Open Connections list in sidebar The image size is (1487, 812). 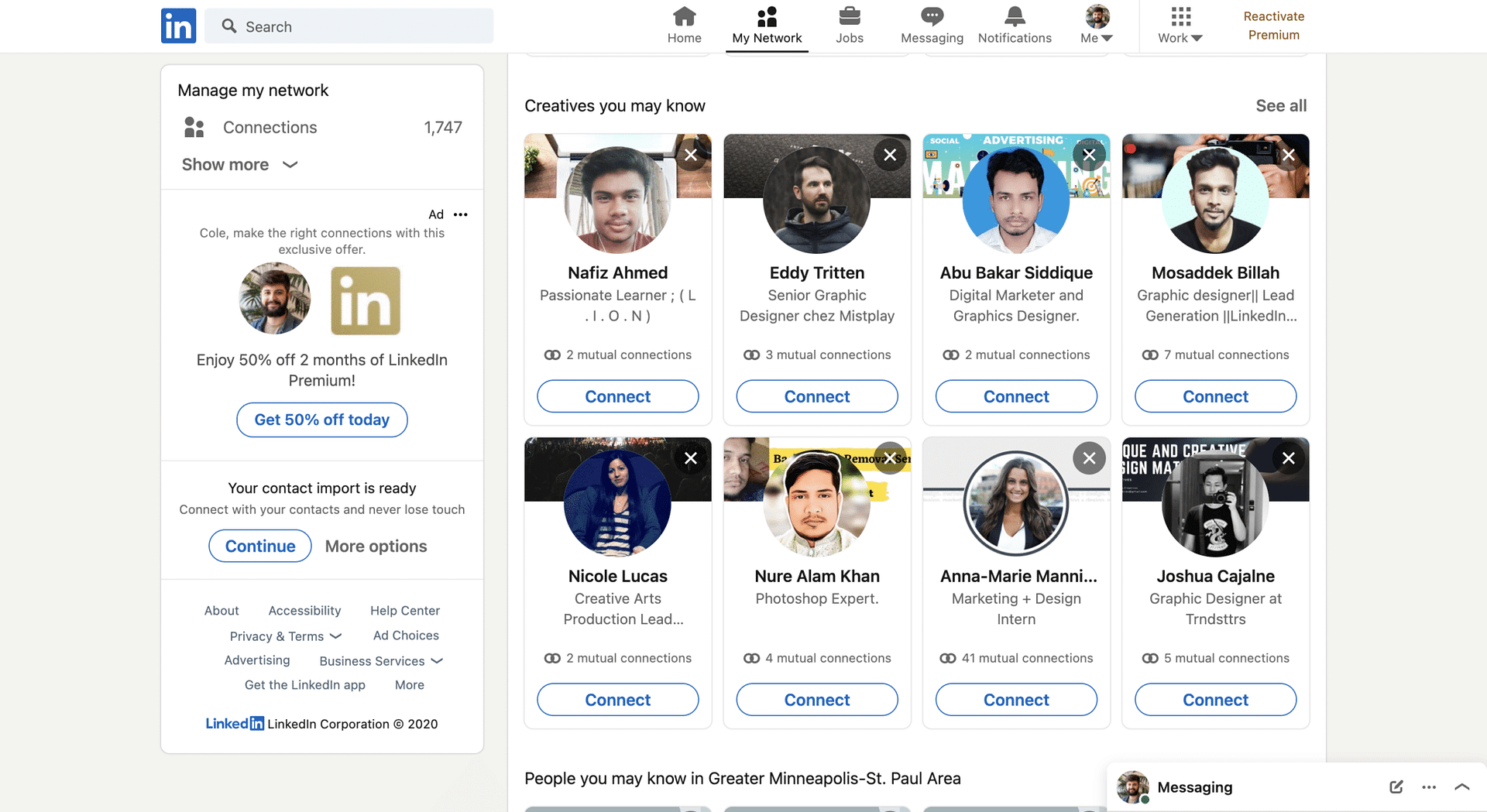tap(270, 128)
